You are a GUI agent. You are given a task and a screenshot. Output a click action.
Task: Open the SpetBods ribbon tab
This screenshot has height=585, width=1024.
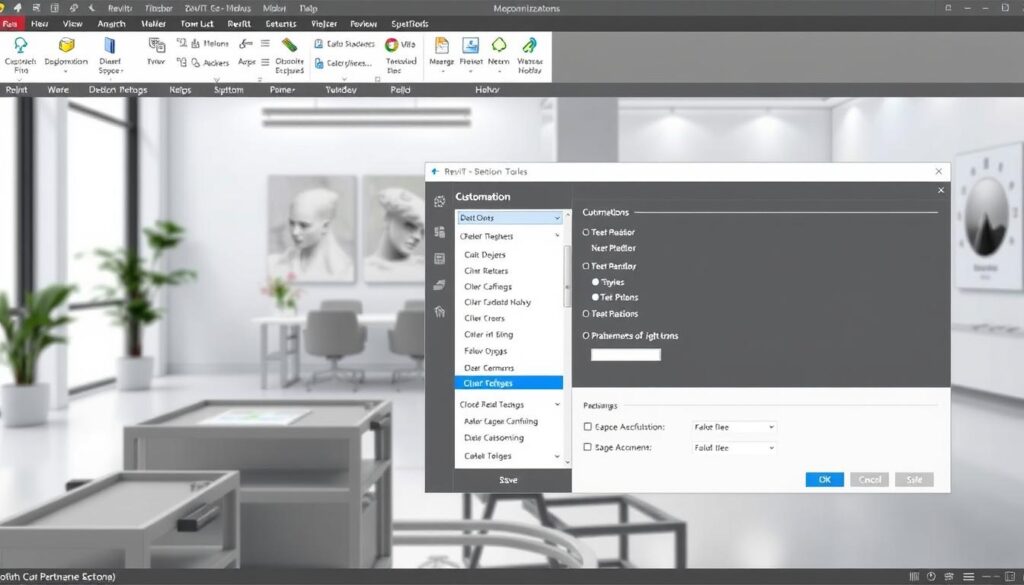point(409,24)
